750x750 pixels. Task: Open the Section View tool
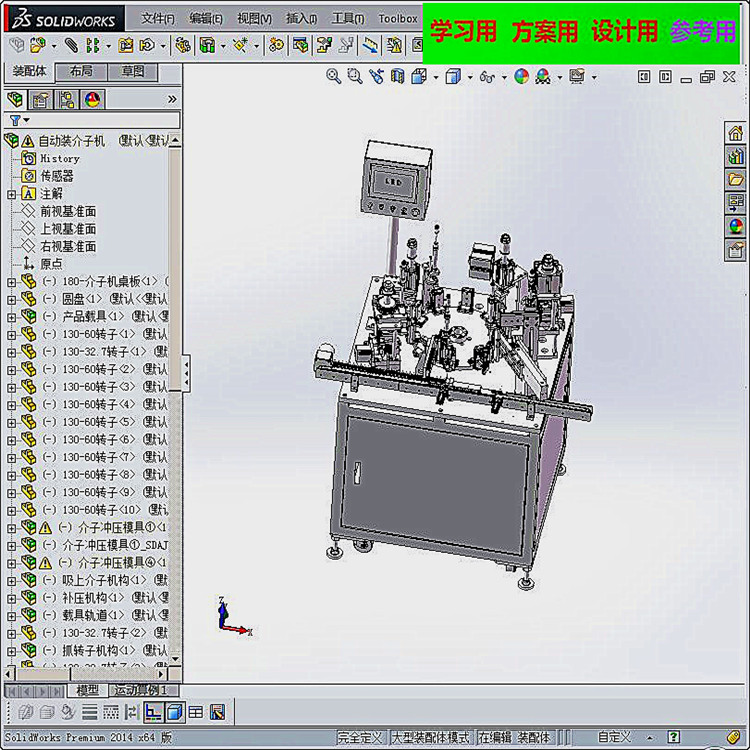pos(398,76)
